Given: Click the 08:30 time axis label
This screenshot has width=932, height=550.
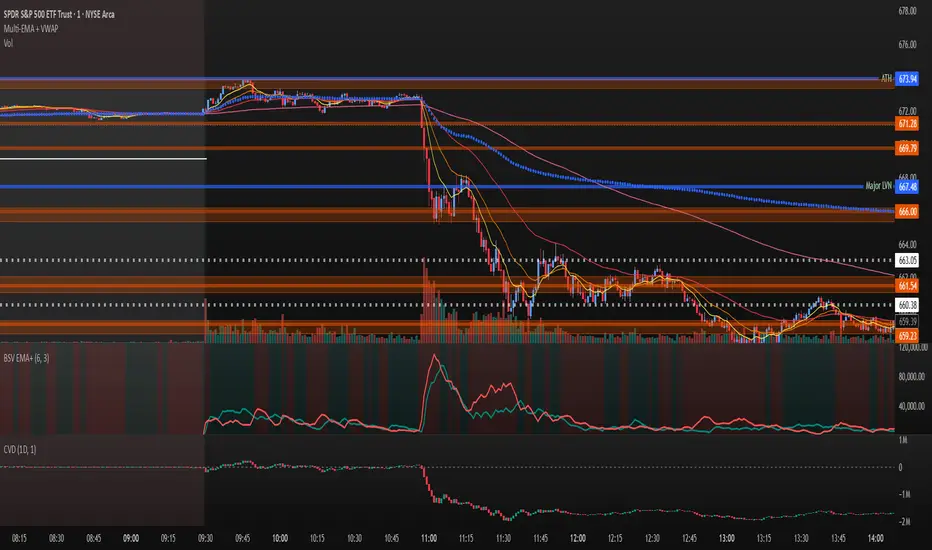Looking at the screenshot, I should point(56,538).
